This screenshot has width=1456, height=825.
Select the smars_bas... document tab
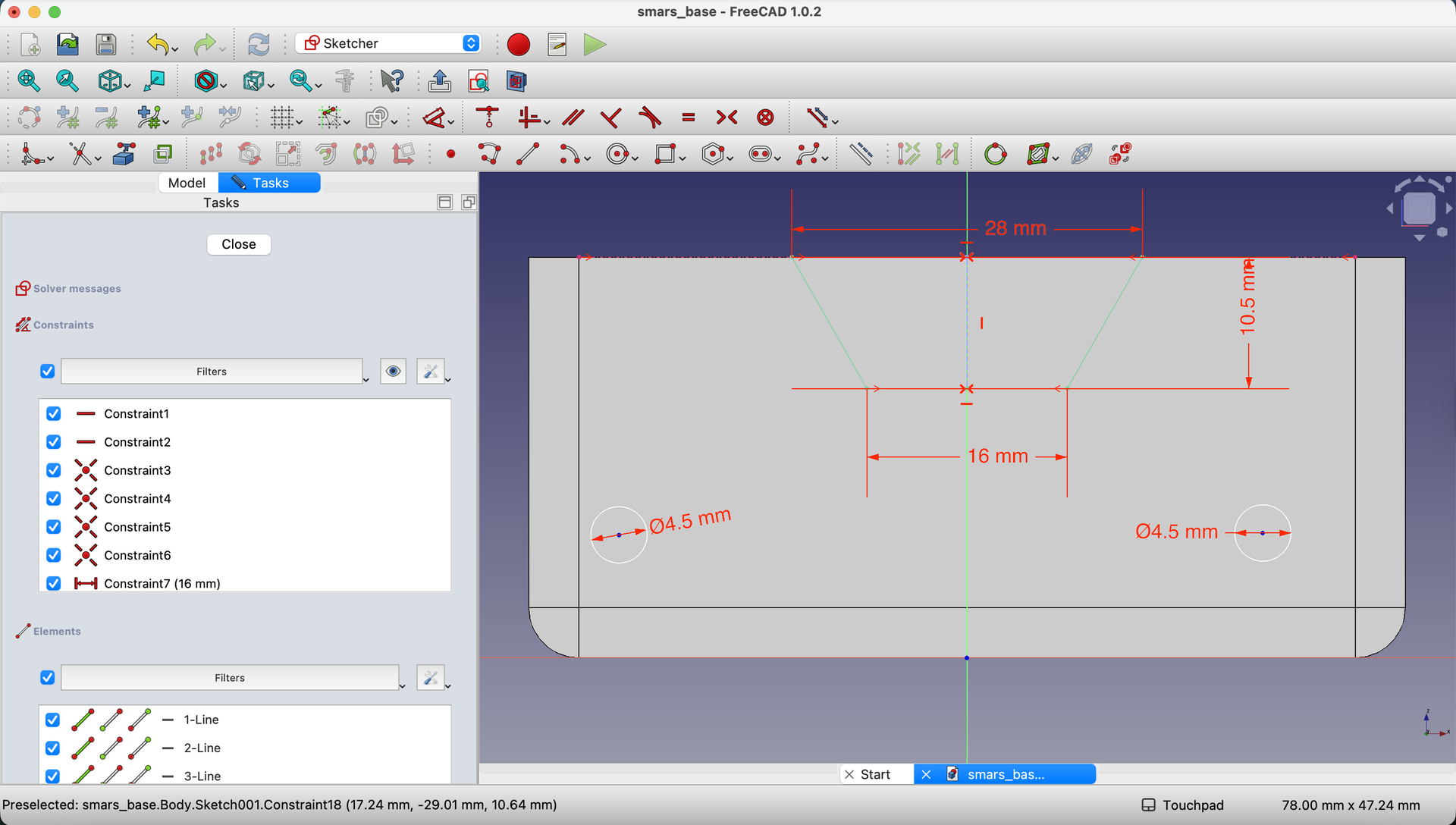point(1005,774)
